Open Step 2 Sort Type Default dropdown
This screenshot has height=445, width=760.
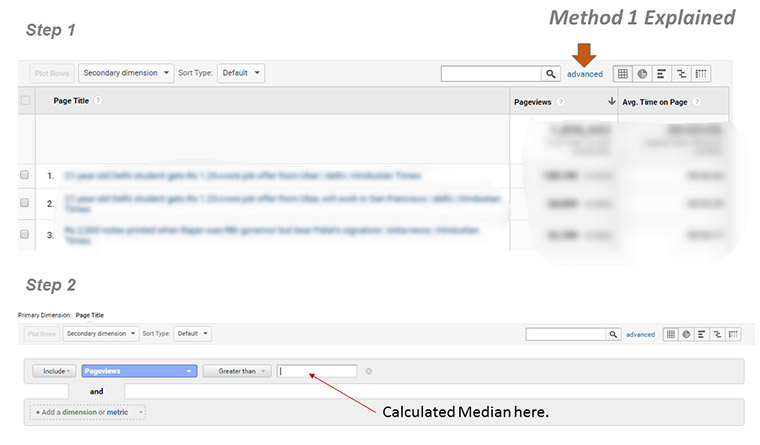pos(192,334)
